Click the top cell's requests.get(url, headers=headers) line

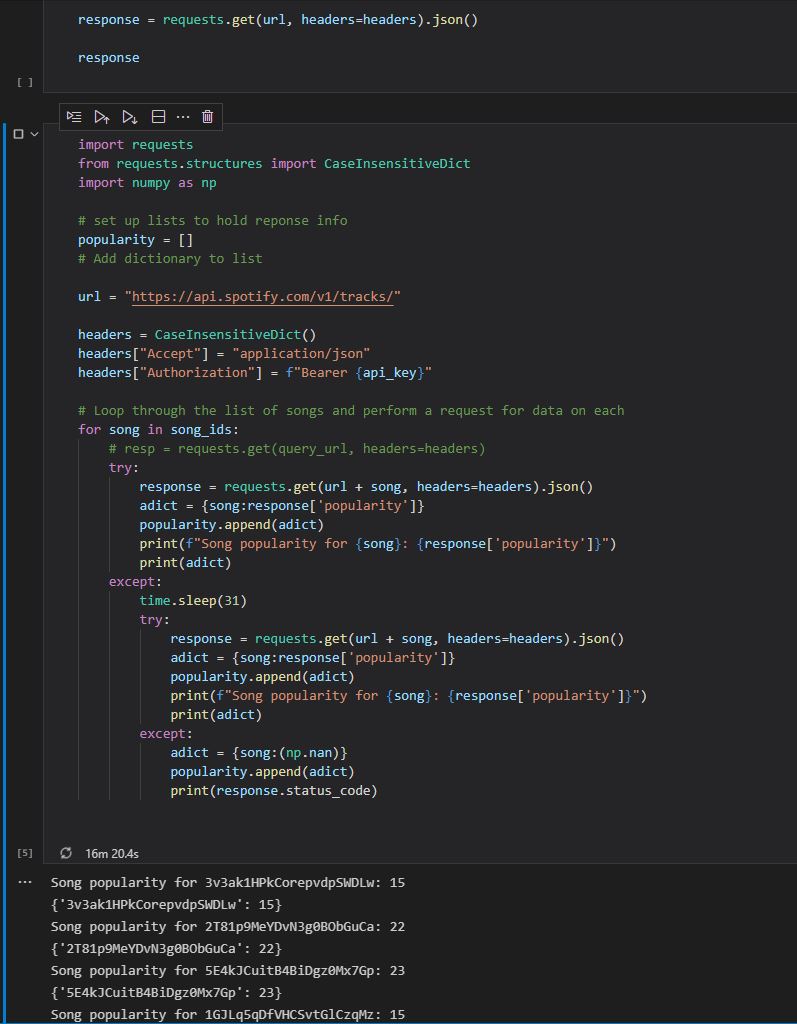278,20
